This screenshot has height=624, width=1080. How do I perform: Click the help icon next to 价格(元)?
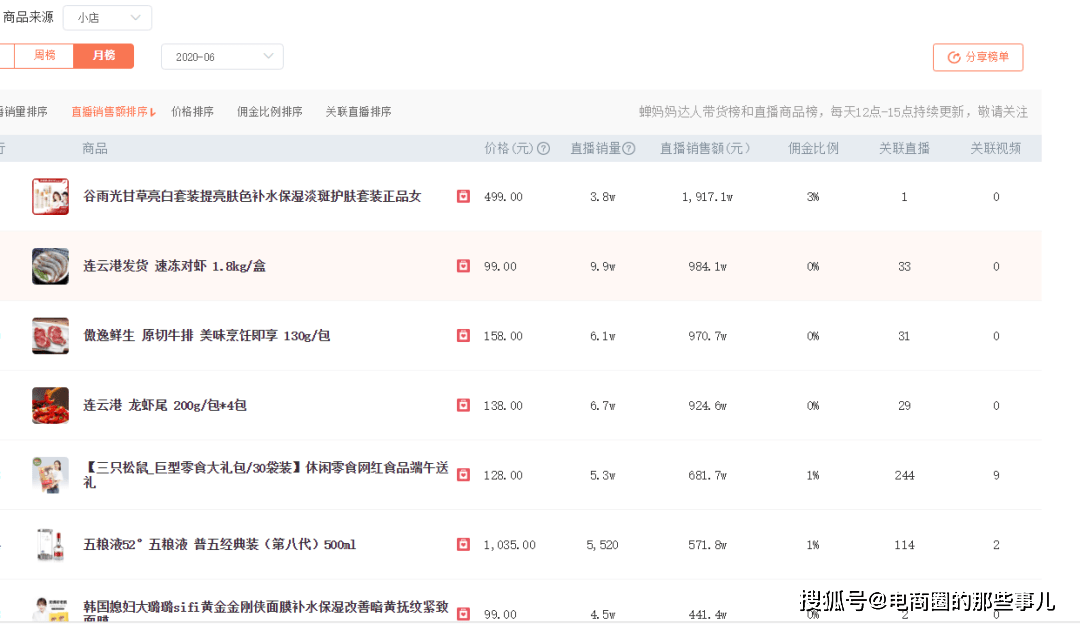tap(544, 149)
